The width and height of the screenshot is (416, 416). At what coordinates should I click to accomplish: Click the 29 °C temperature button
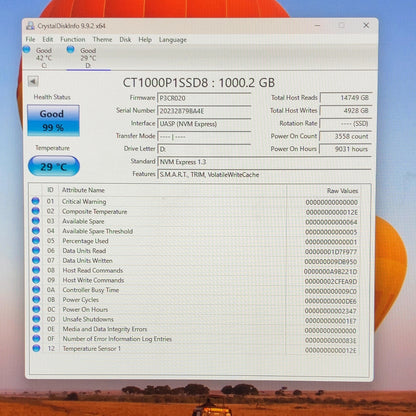click(x=54, y=166)
